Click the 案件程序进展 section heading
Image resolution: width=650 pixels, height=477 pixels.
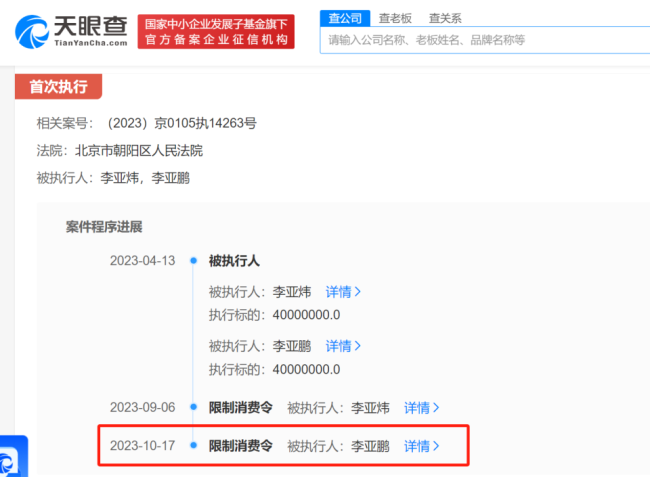[x=104, y=227]
